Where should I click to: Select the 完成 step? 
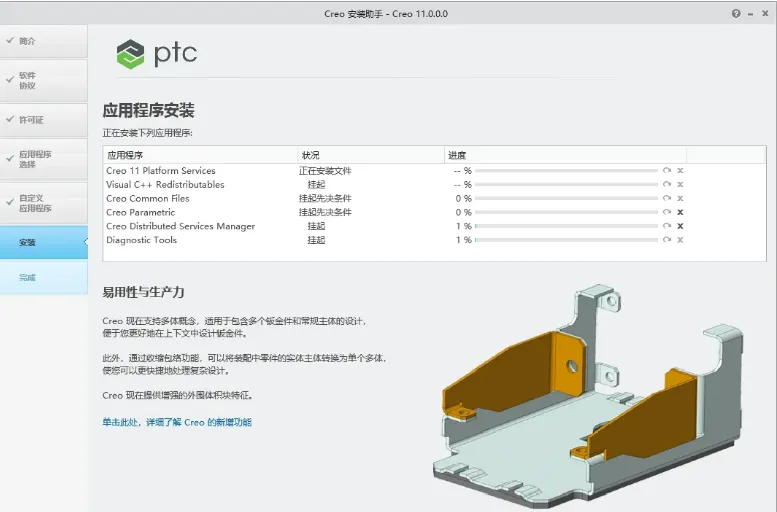coord(44,277)
